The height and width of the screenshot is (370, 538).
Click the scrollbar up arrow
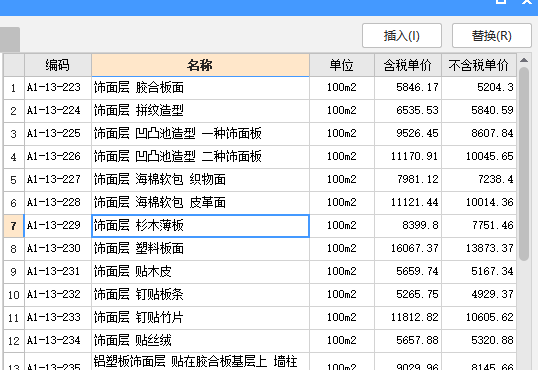point(524,60)
